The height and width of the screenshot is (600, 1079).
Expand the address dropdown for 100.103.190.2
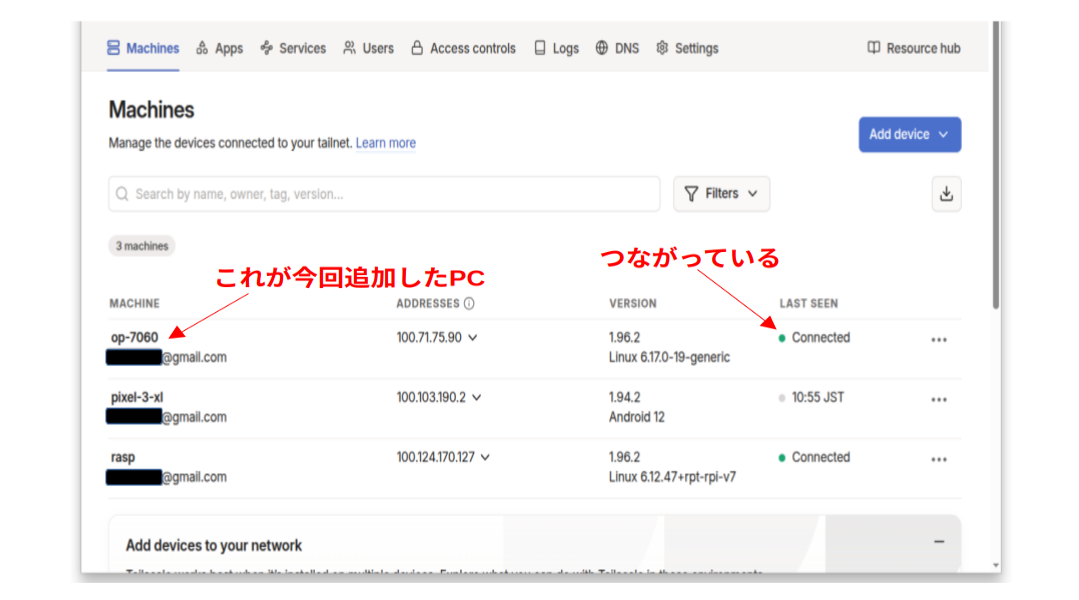click(x=477, y=398)
